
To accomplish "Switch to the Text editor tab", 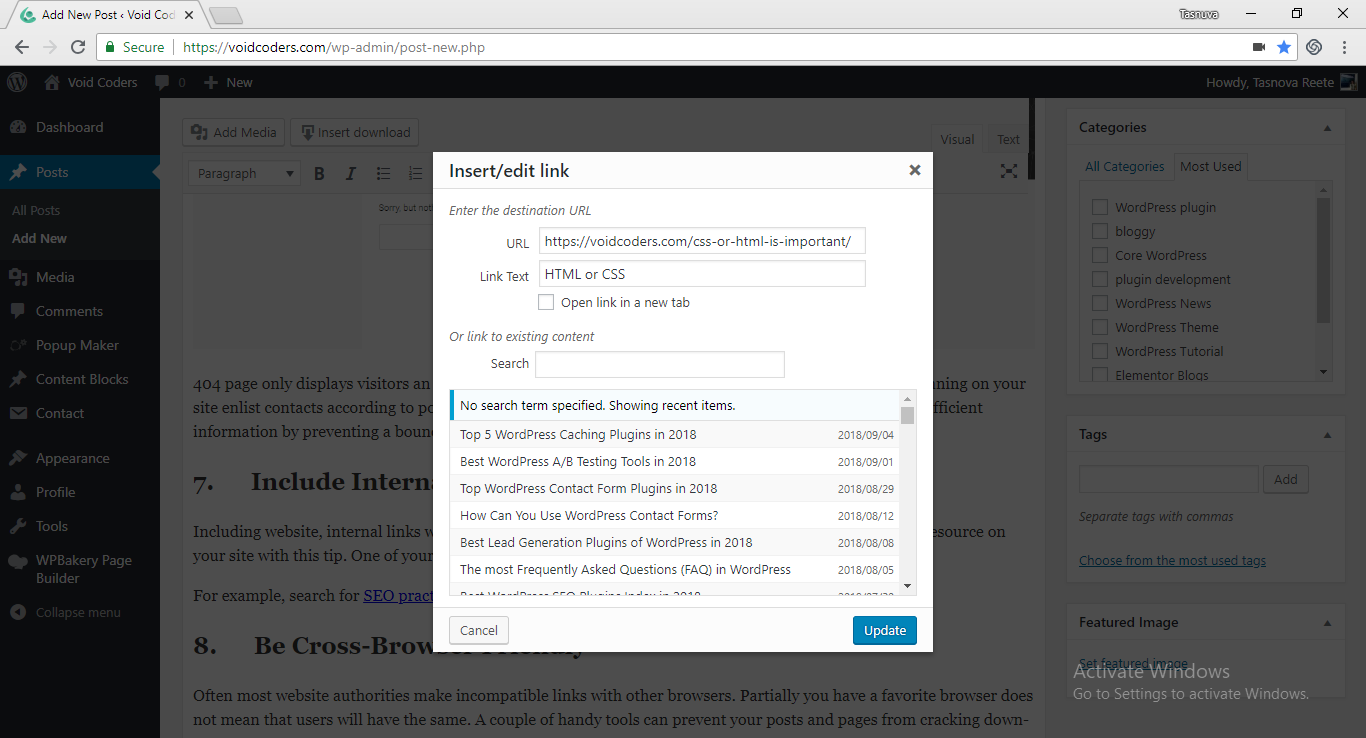I will (1008, 140).
